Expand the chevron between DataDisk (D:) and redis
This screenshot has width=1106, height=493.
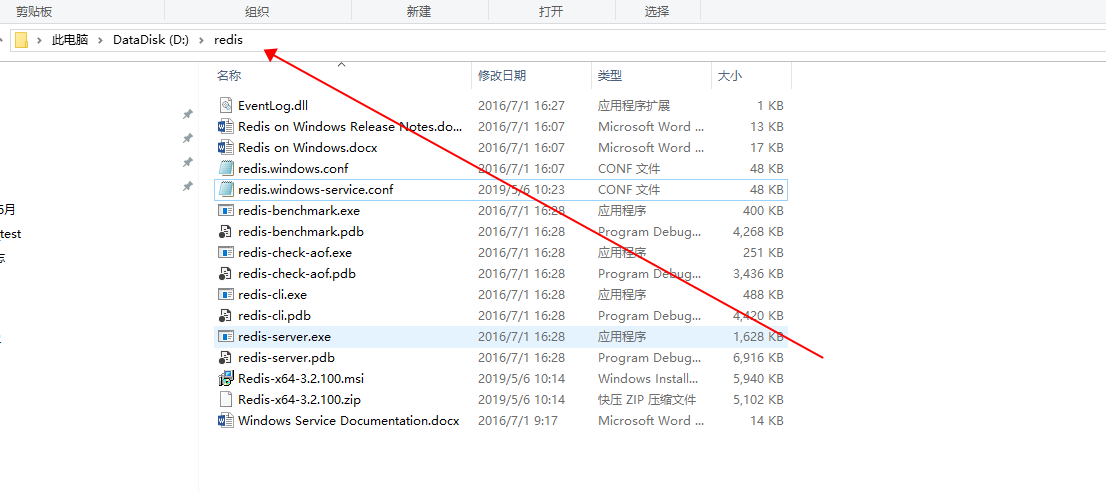tap(202, 40)
